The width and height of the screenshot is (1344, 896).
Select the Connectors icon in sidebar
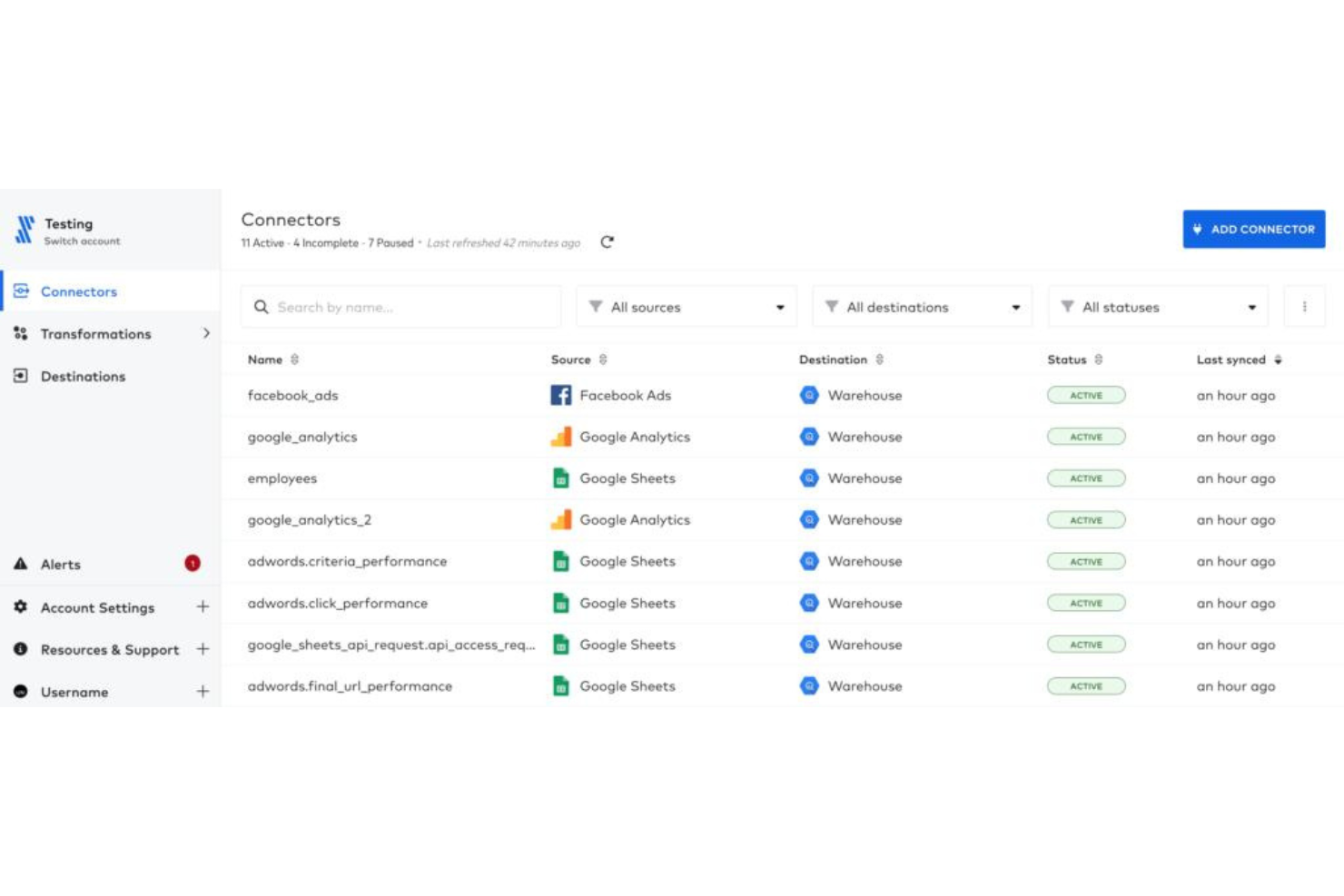(x=22, y=291)
